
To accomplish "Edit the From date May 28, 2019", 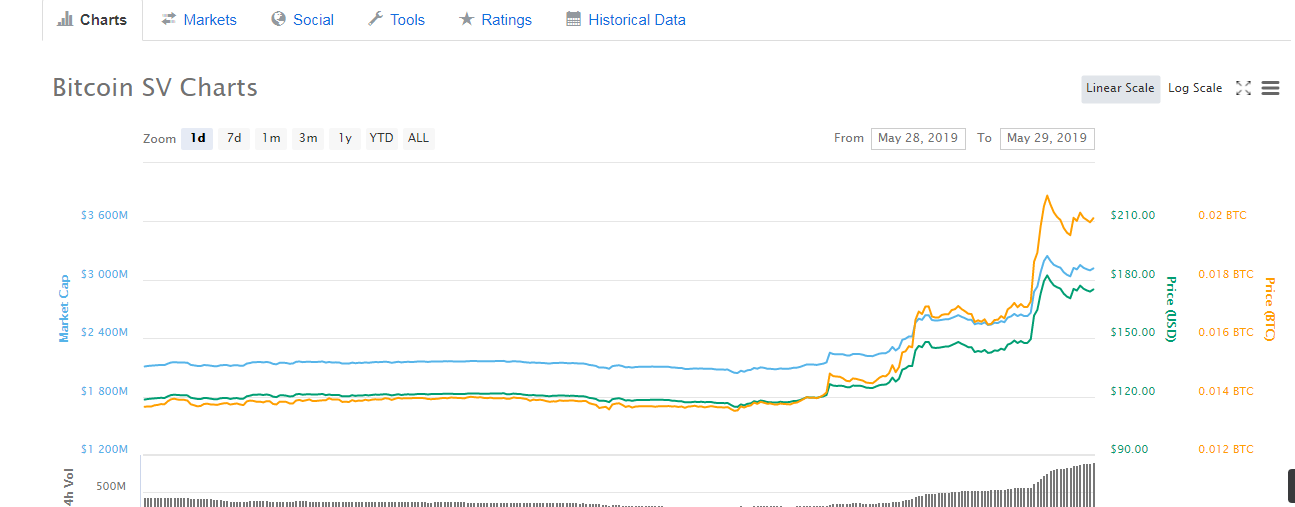I will tap(918, 138).
